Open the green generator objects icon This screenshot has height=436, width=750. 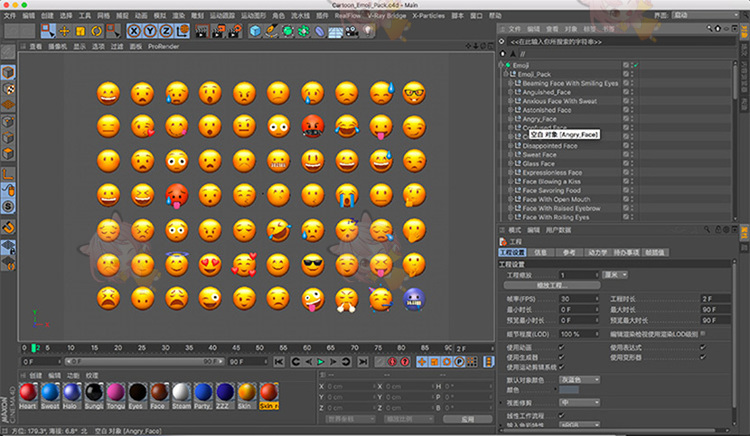[x=287, y=32]
